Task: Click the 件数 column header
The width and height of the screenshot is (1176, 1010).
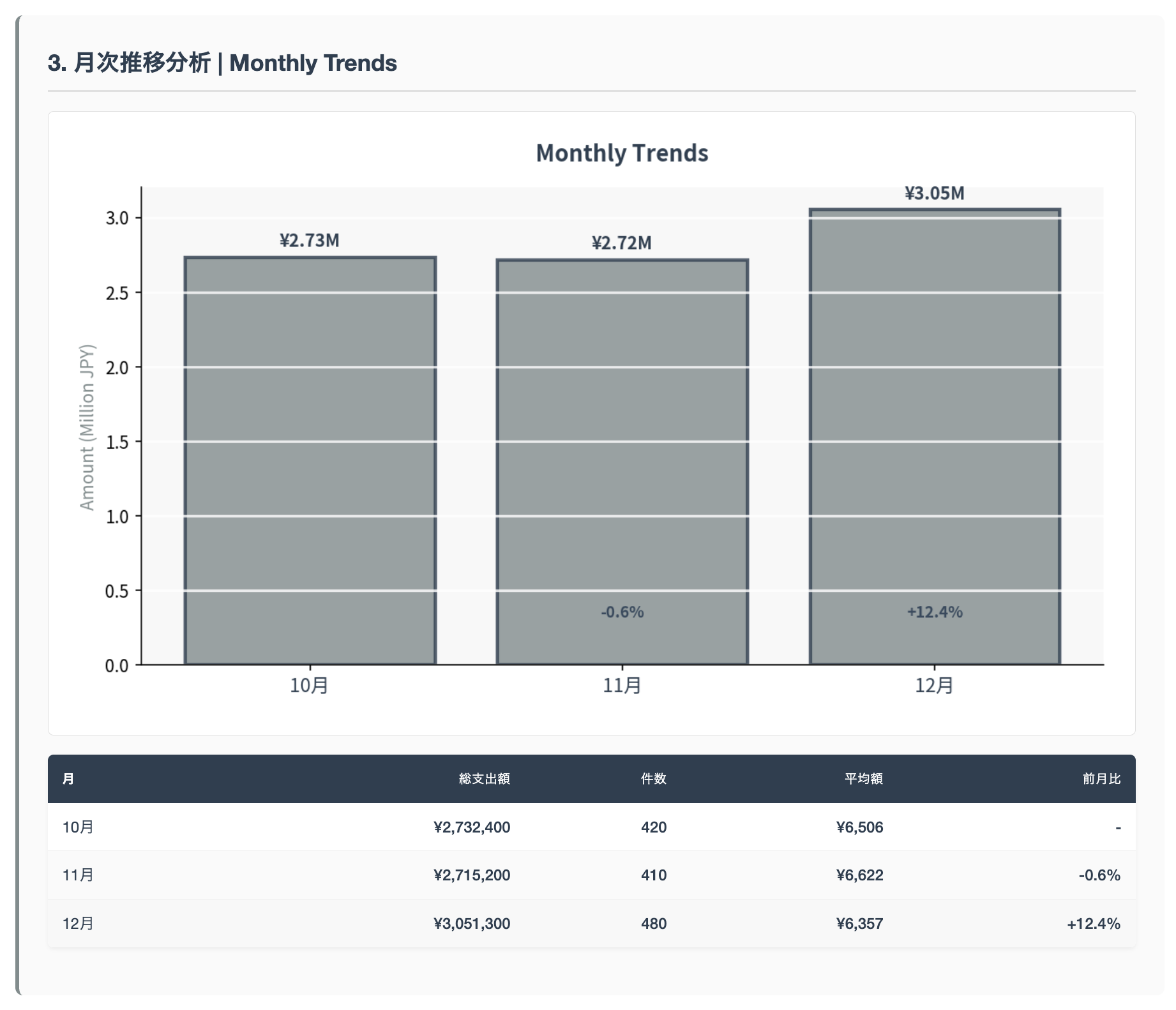Action: coord(653,779)
